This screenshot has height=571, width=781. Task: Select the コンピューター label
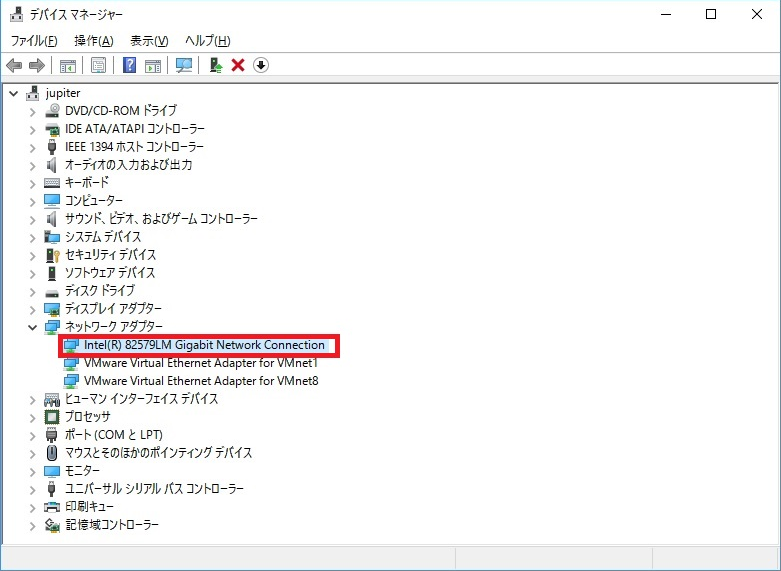[94, 201]
